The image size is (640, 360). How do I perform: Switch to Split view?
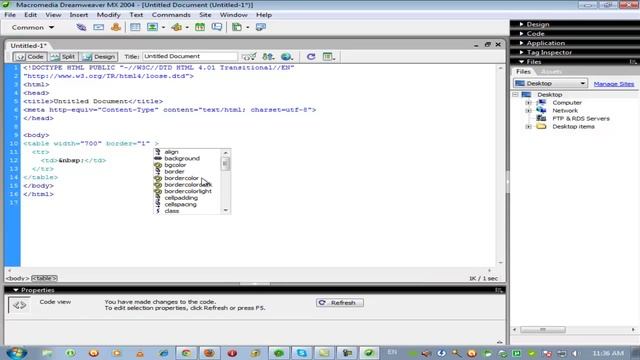pos(63,57)
